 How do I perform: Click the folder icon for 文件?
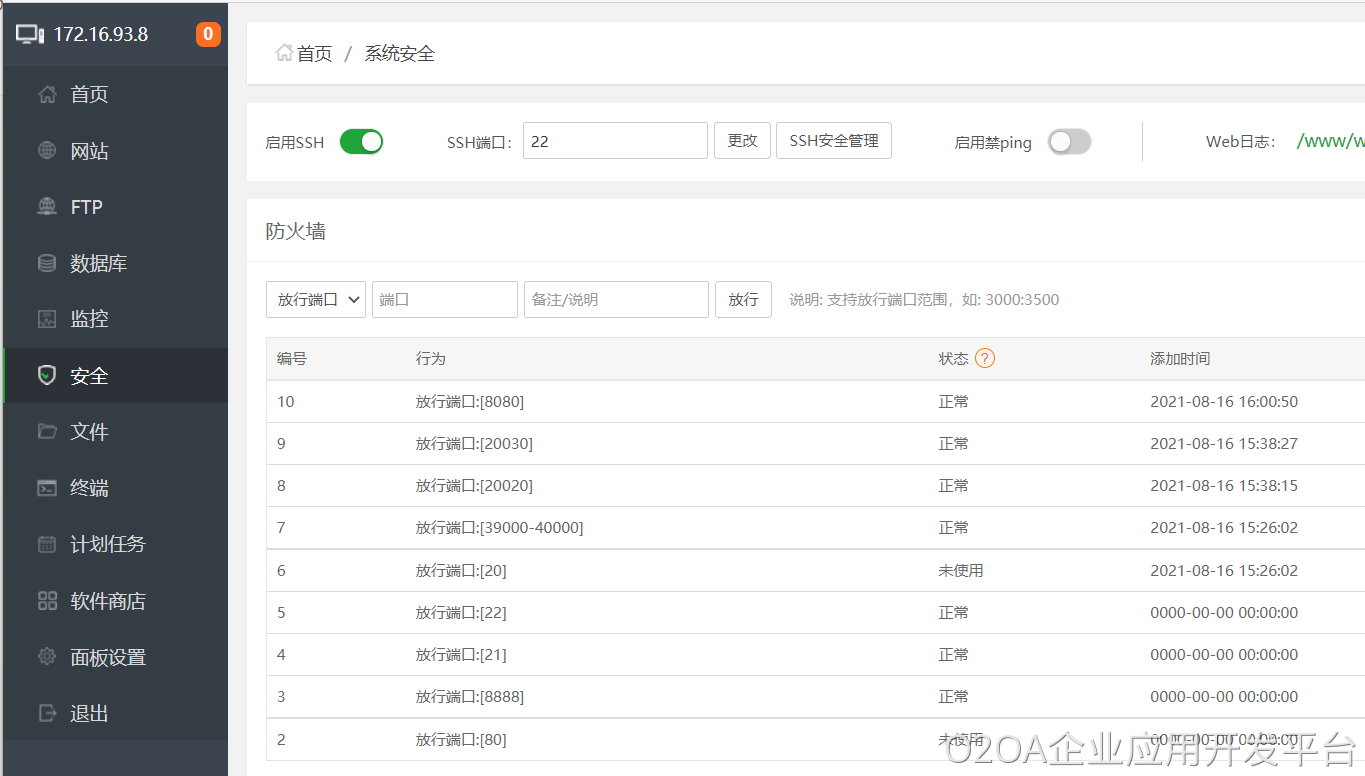pos(47,432)
